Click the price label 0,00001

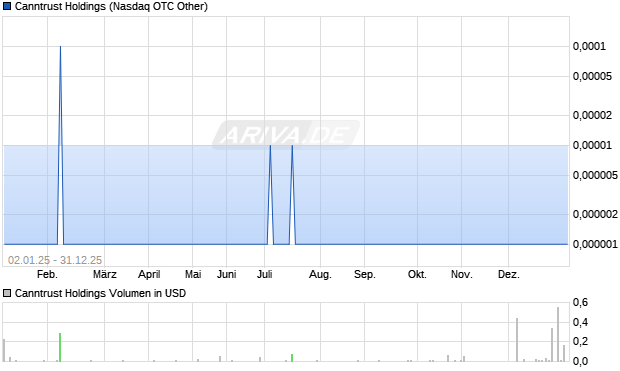[592, 145]
